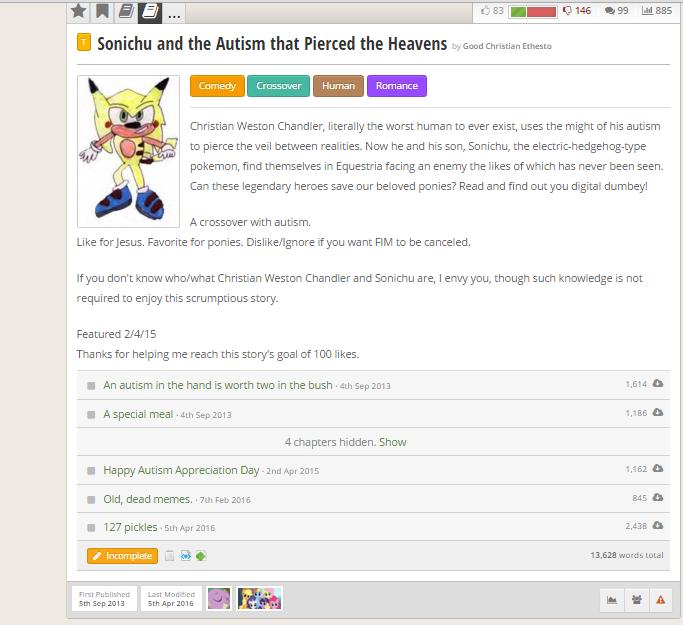The image size is (683, 625).
Task: Toggle read box for A special meal
Action: click(91, 415)
